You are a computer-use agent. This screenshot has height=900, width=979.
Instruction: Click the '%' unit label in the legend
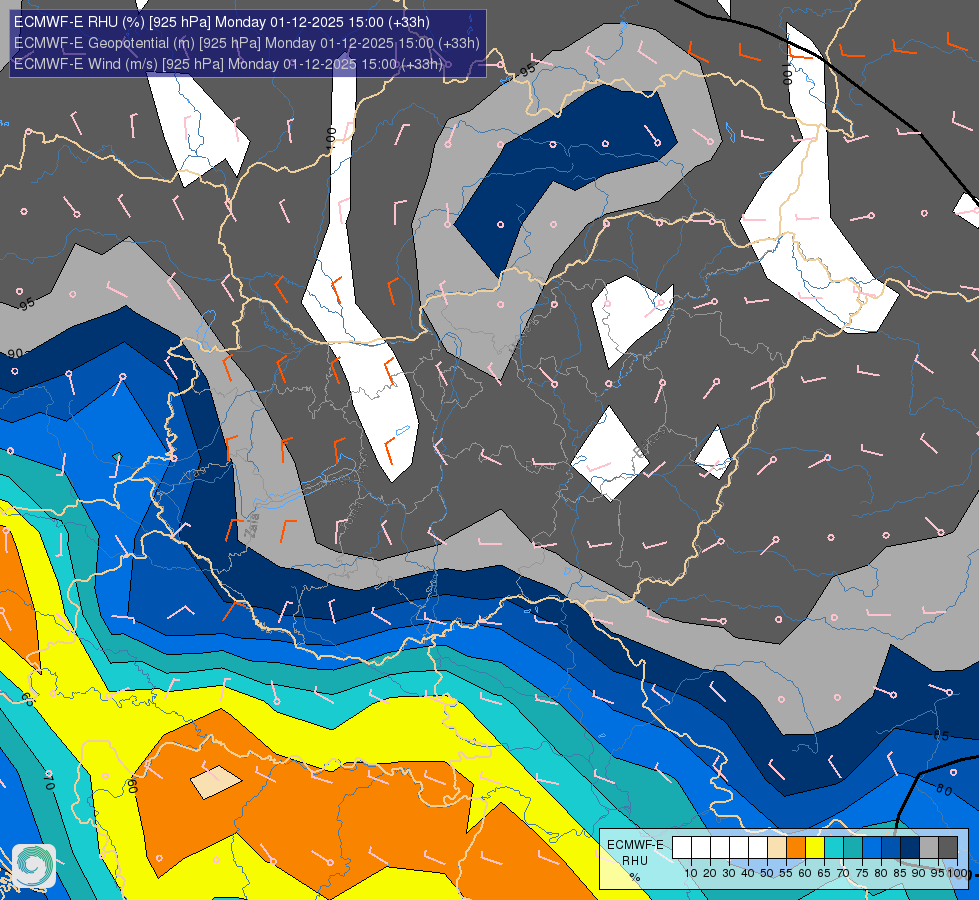(x=635, y=877)
